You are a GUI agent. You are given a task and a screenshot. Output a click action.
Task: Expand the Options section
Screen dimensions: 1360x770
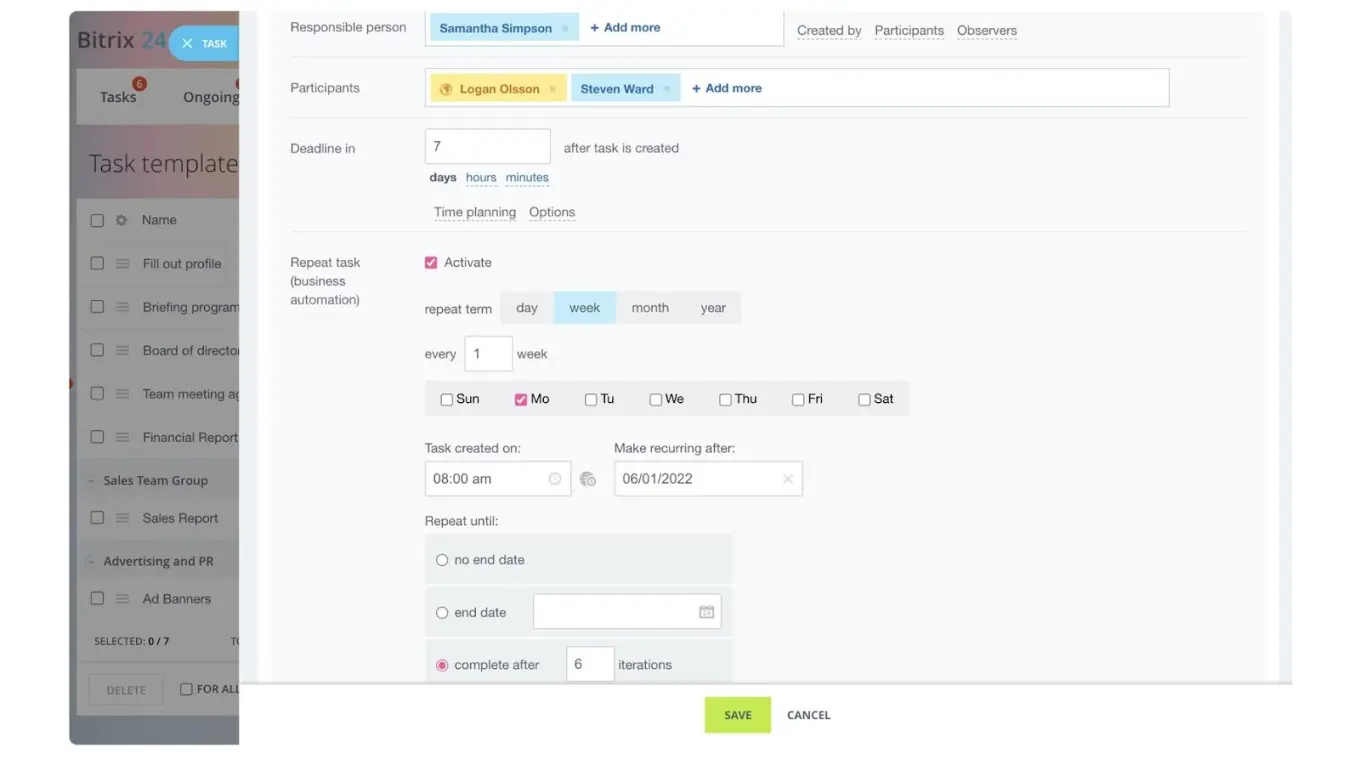tap(552, 212)
